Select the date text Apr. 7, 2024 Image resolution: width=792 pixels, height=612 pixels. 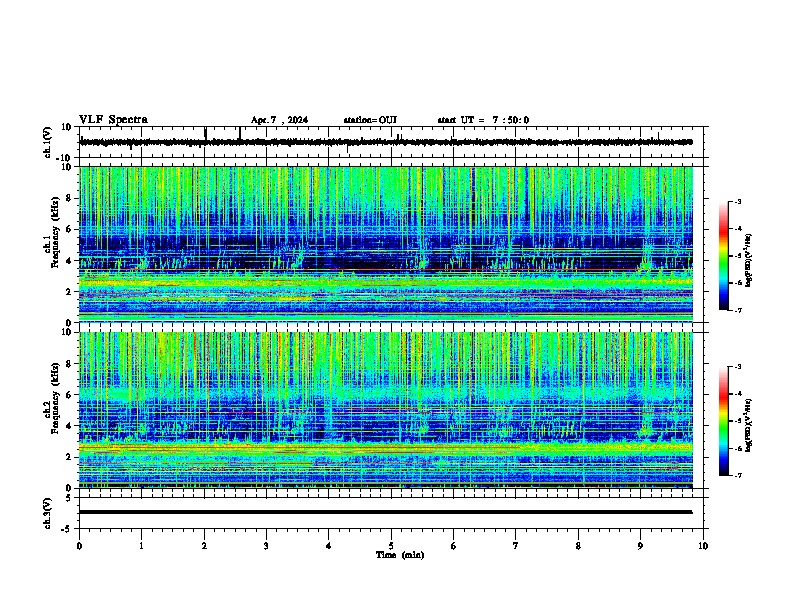click(279, 120)
